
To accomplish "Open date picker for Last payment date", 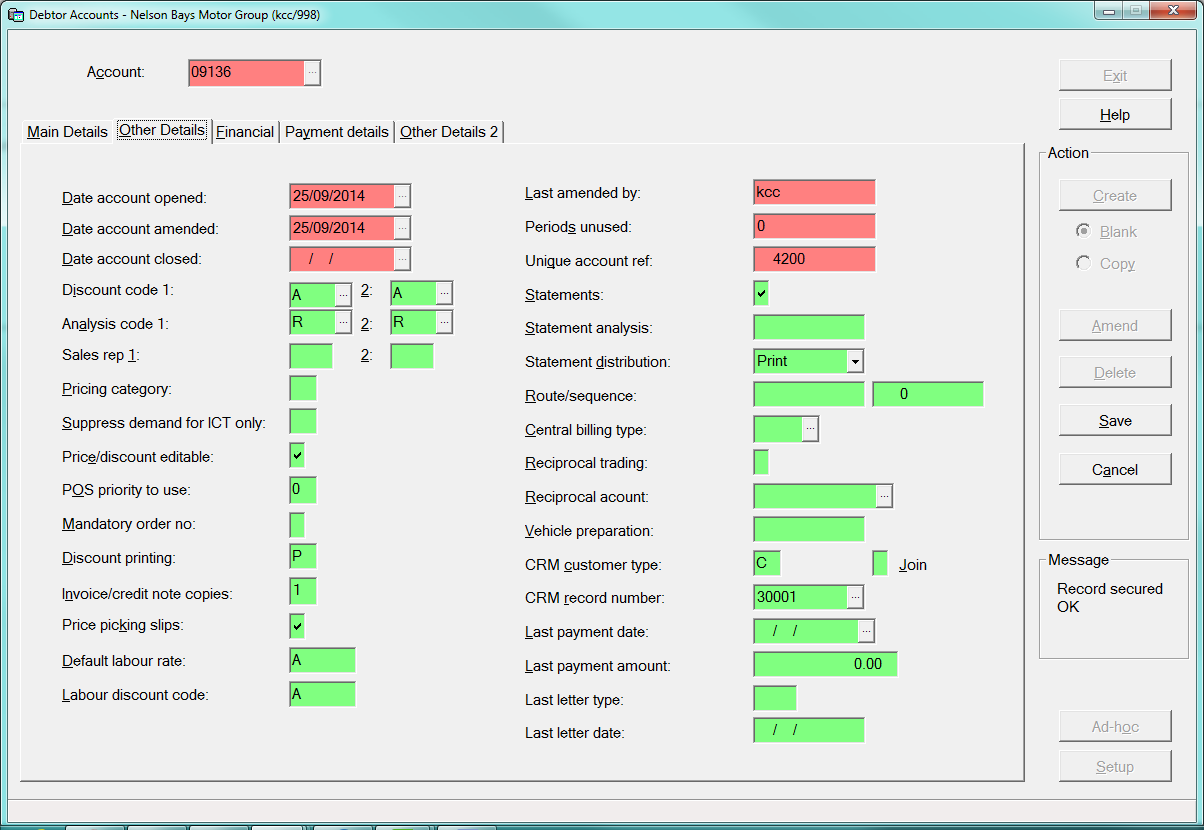I will (867, 631).
